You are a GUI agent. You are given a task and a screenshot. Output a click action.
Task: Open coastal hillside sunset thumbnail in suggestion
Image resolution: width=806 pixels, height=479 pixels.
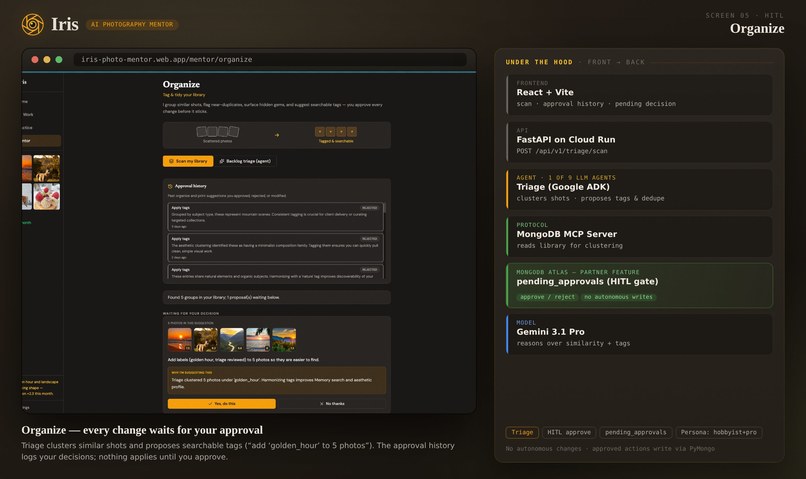coord(284,340)
